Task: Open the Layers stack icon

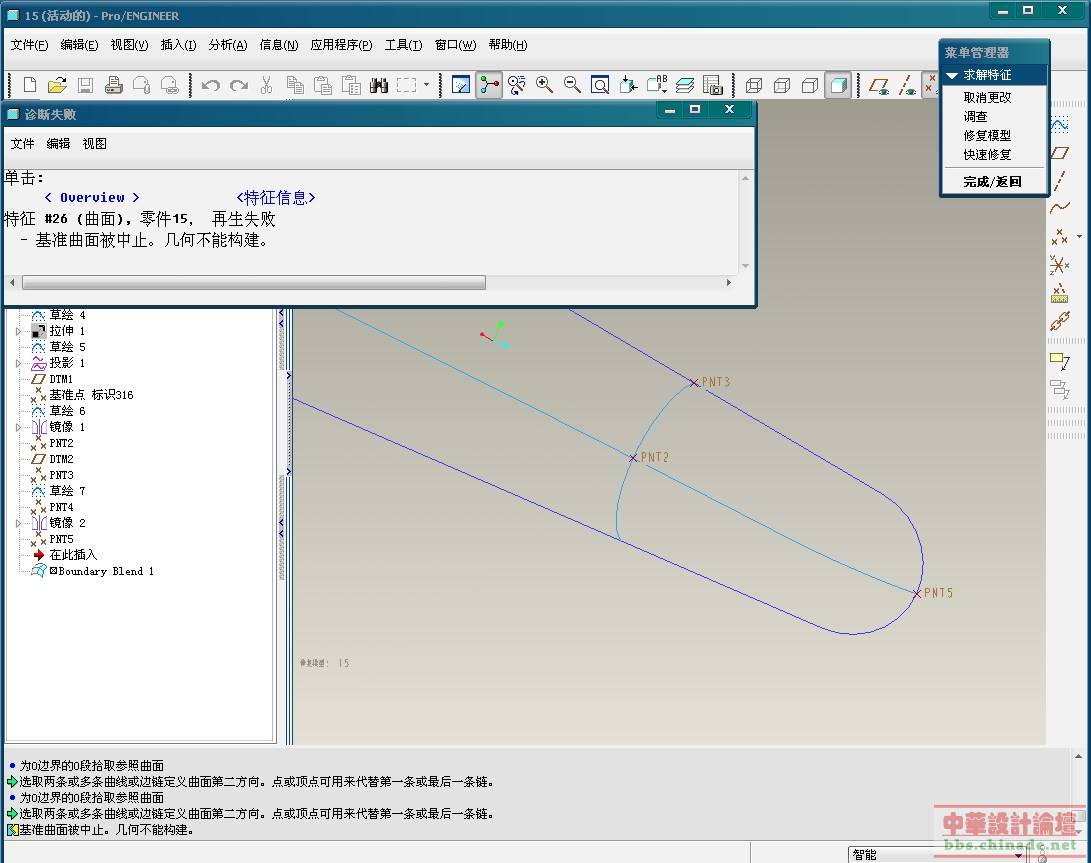Action: pos(684,85)
